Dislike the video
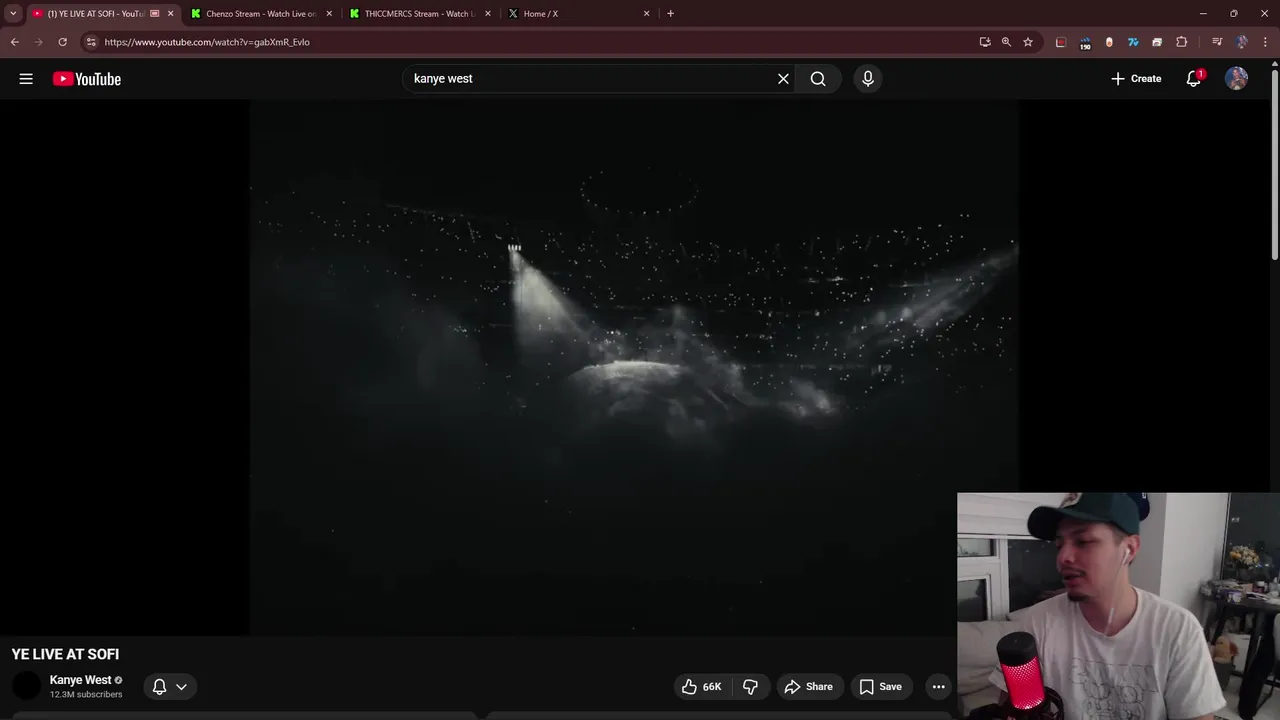 pyautogui.click(x=750, y=687)
